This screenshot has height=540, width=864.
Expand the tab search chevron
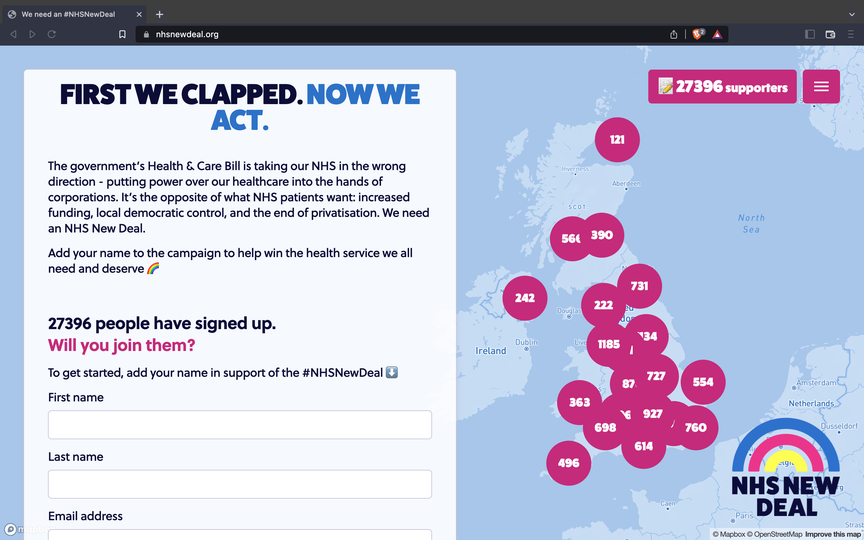[x=850, y=14]
